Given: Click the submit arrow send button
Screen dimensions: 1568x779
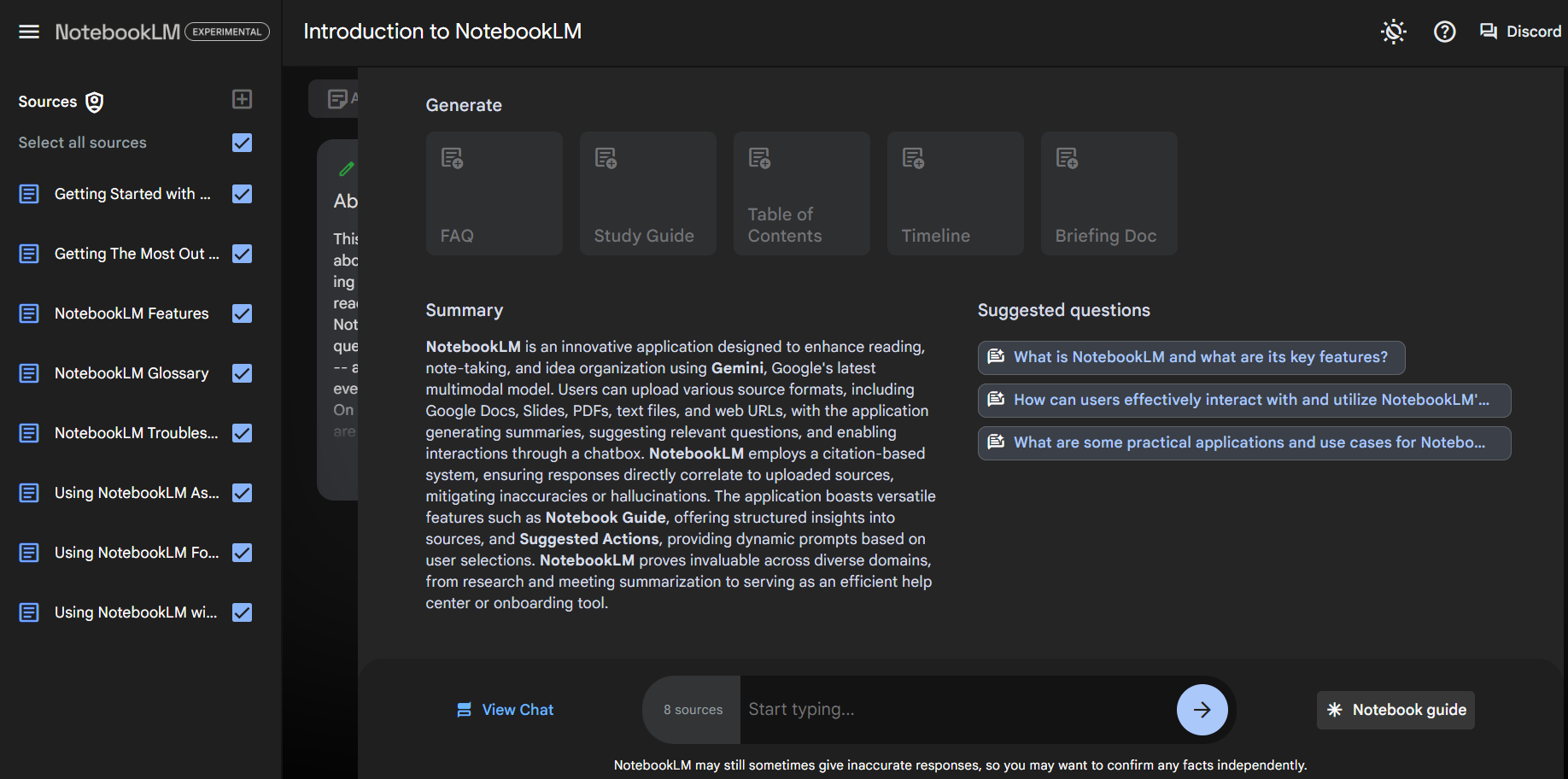Looking at the screenshot, I should tap(1202, 710).
